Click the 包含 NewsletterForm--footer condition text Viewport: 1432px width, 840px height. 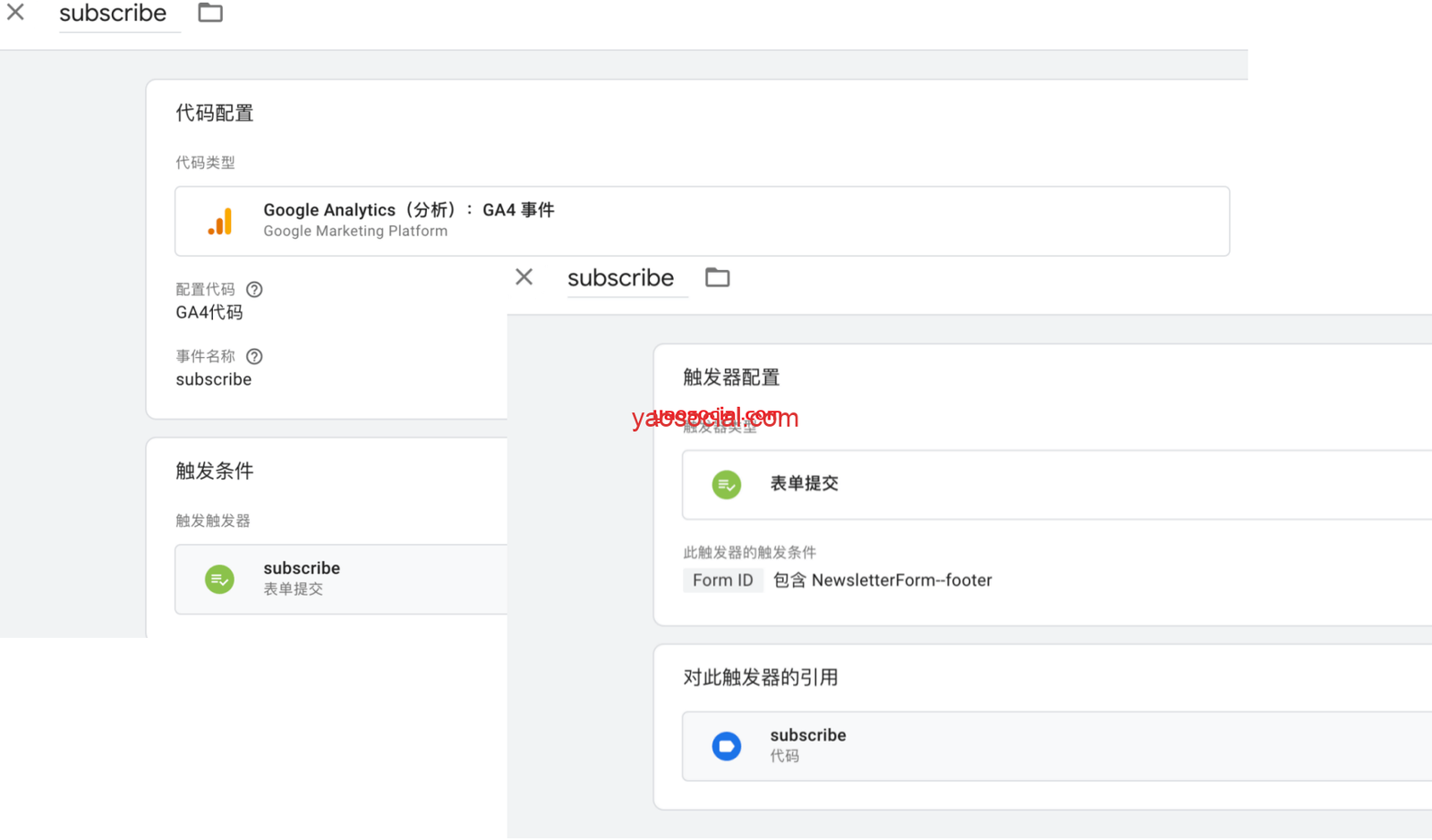coord(882,581)
